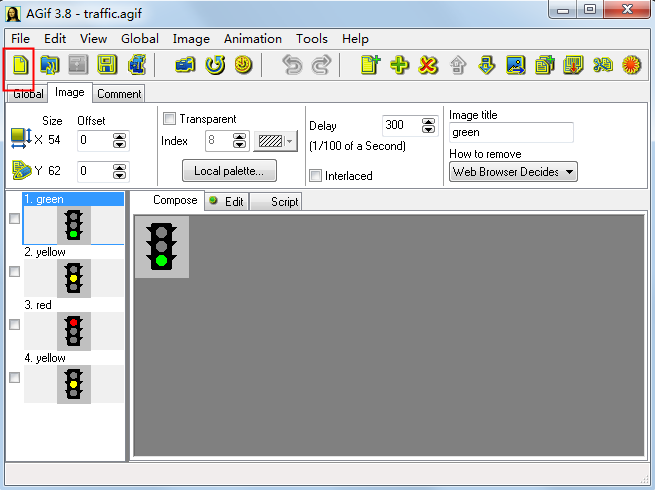This screenshot has width=655, height=490.
Task: Switch to the Script view tab
Action: tap(276, 202)
